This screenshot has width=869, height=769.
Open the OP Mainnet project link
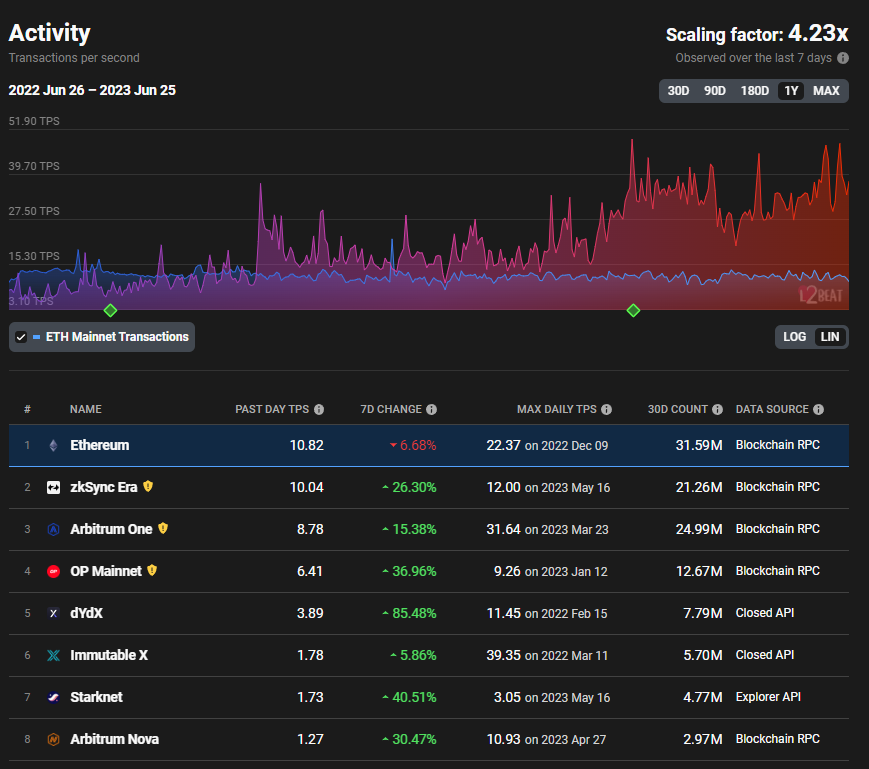tap(106, 571)
